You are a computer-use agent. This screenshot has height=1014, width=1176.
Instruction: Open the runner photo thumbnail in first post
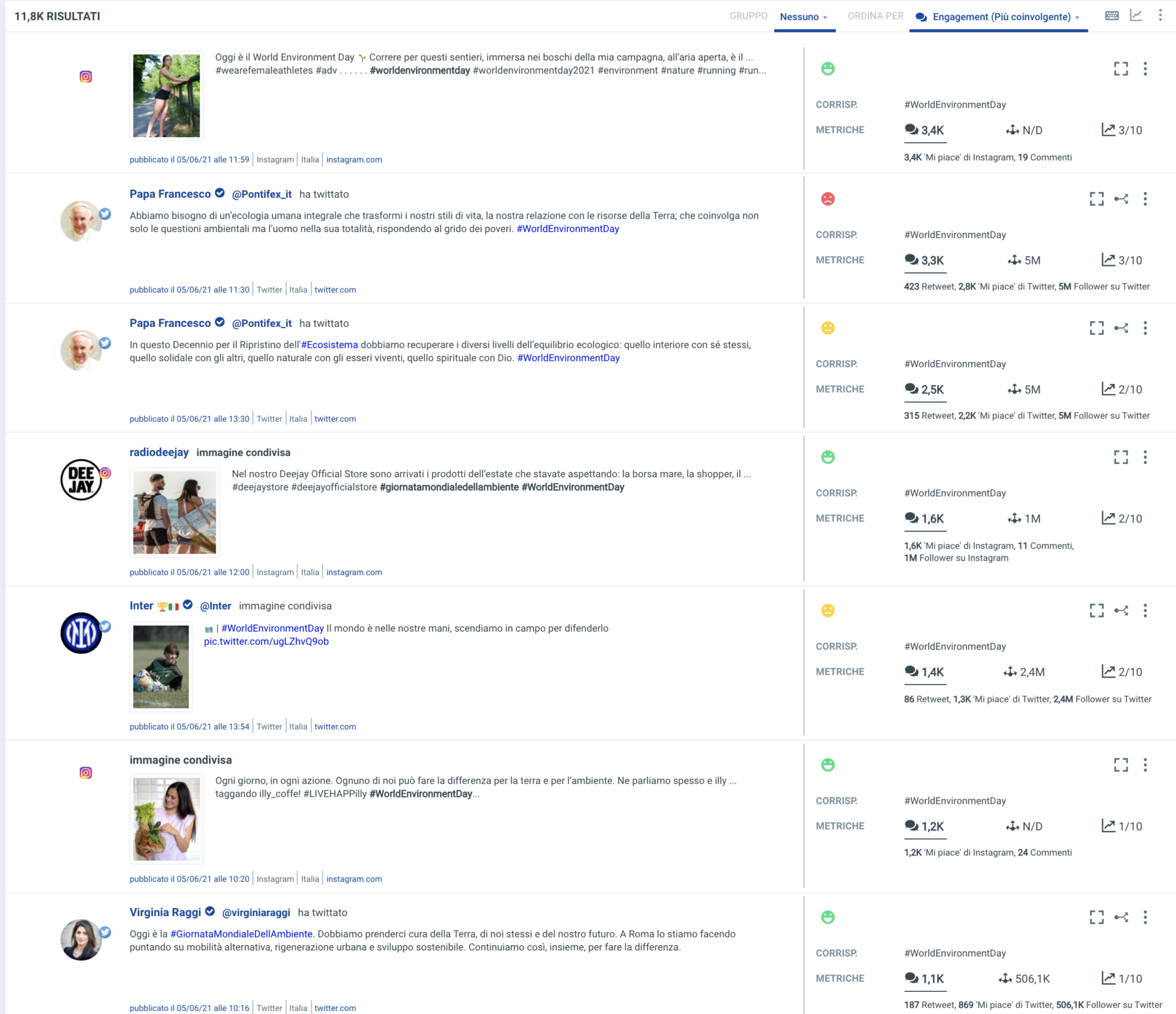click(166, 96)
